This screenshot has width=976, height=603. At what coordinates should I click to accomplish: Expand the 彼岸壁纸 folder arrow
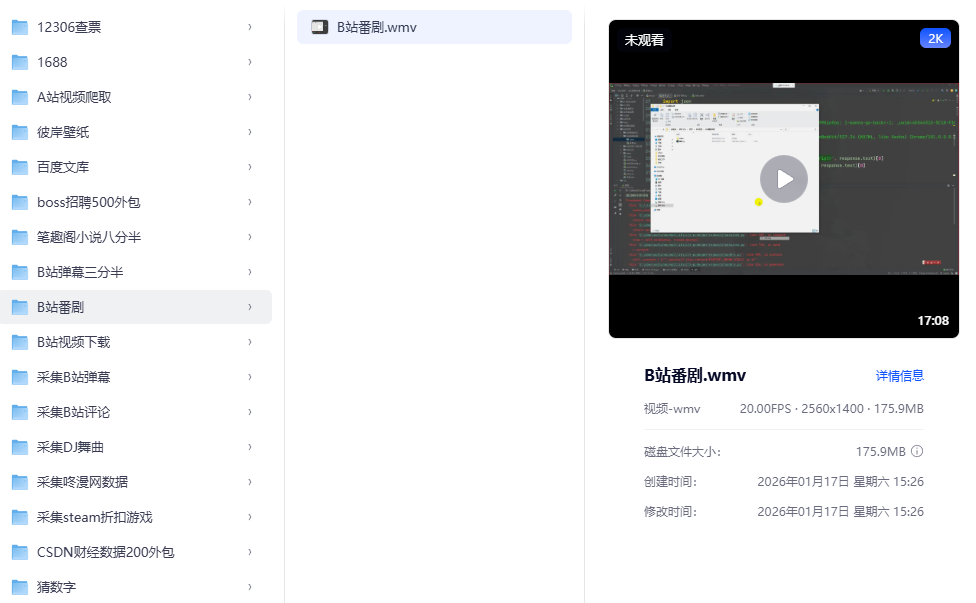[249, 132]
